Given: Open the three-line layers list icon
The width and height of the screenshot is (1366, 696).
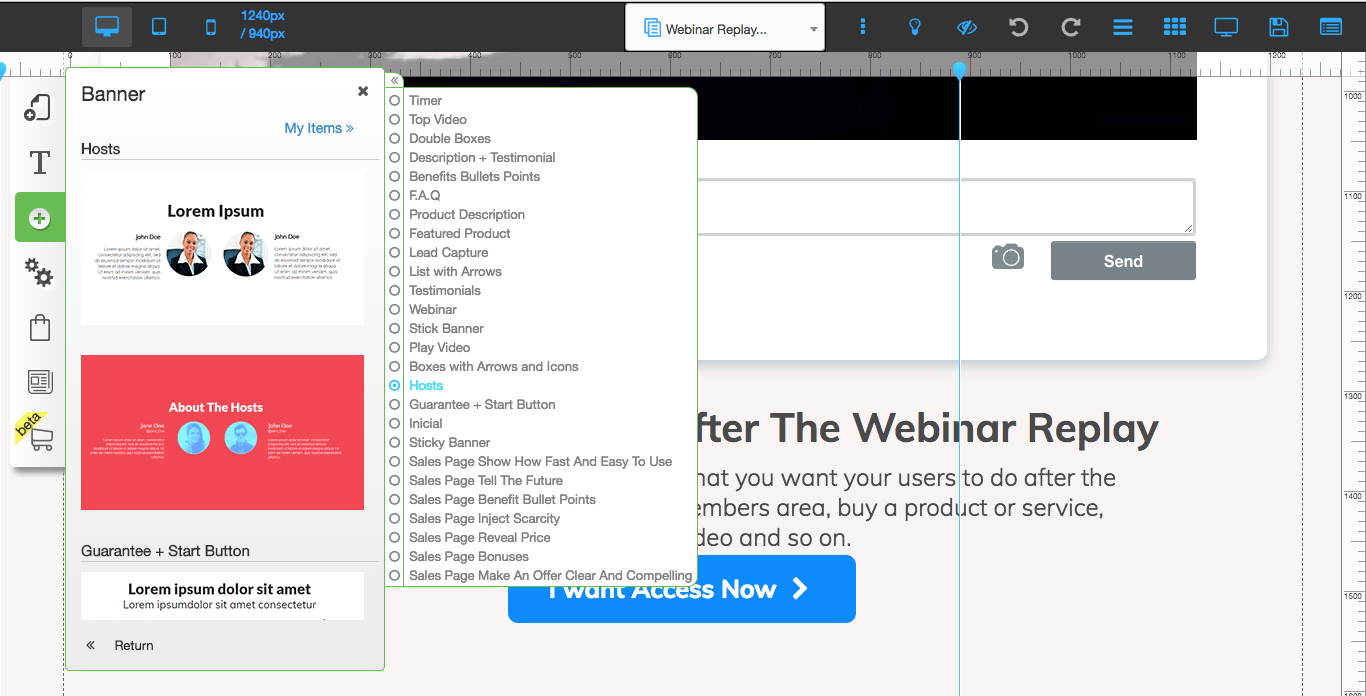Looking at the screenshot, I should click(1123, 27).
